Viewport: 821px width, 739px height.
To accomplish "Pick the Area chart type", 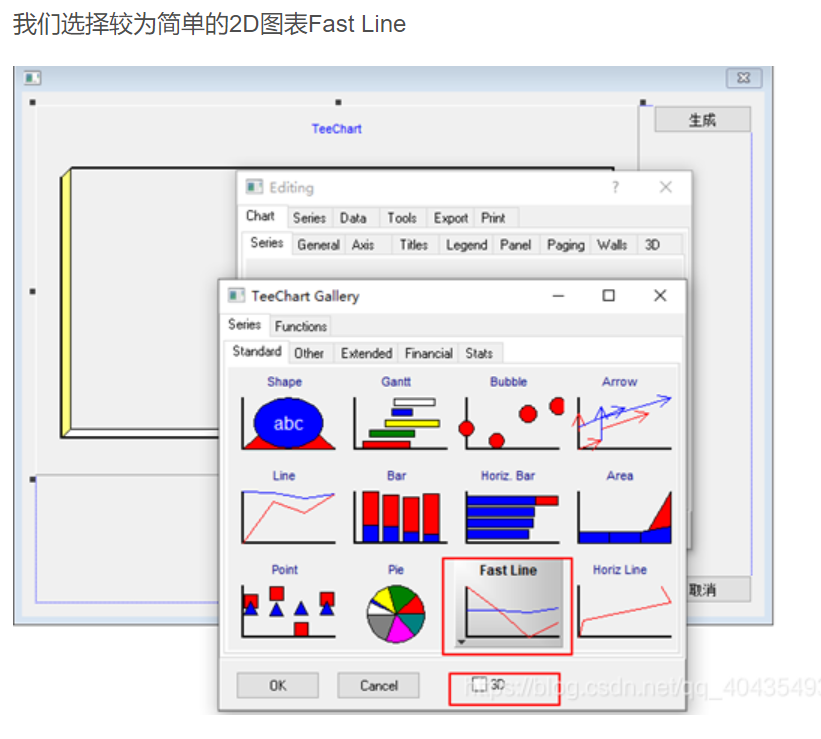I will [623, 506].
